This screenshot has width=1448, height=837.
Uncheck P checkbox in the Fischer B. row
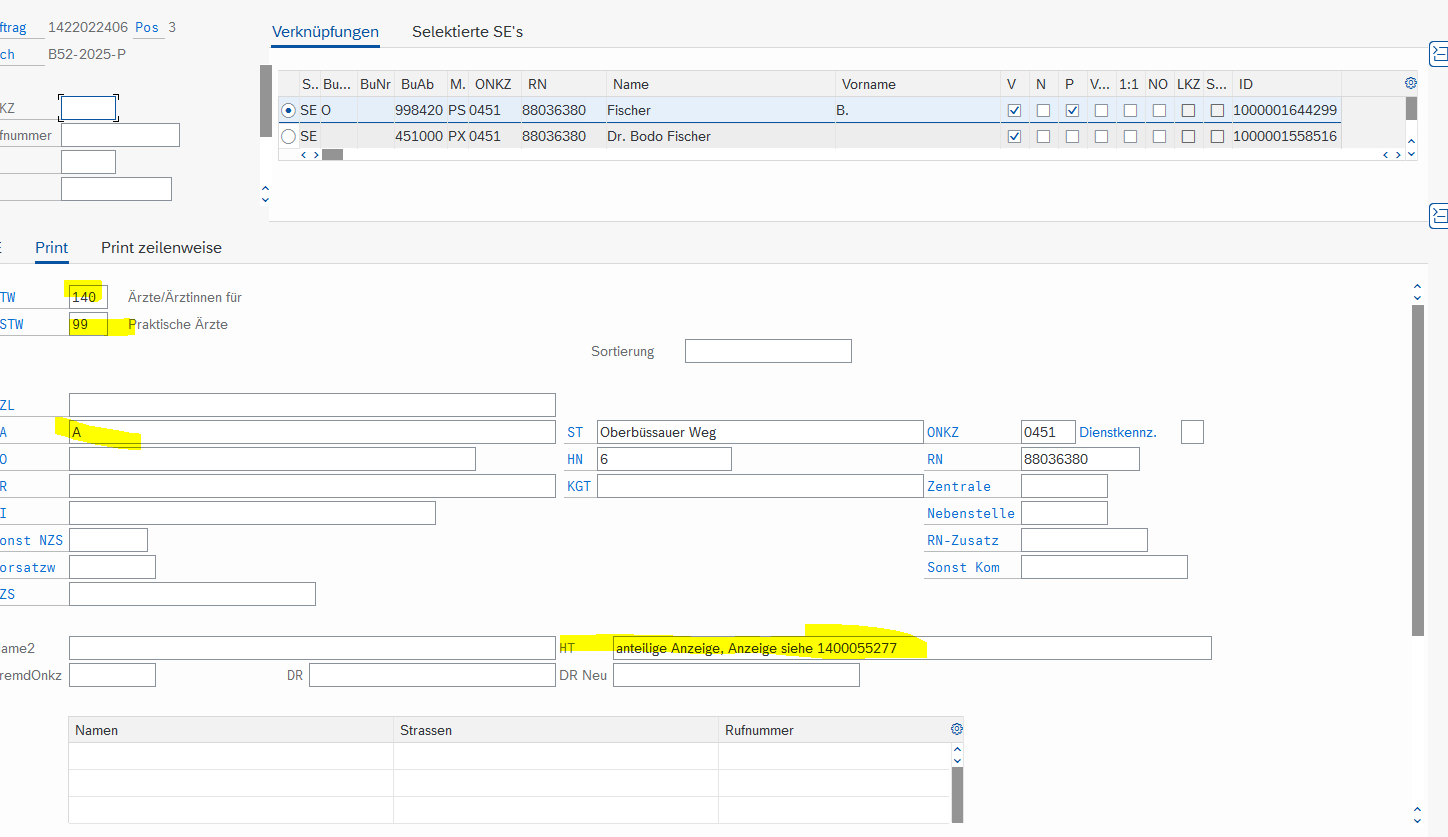1072,110
